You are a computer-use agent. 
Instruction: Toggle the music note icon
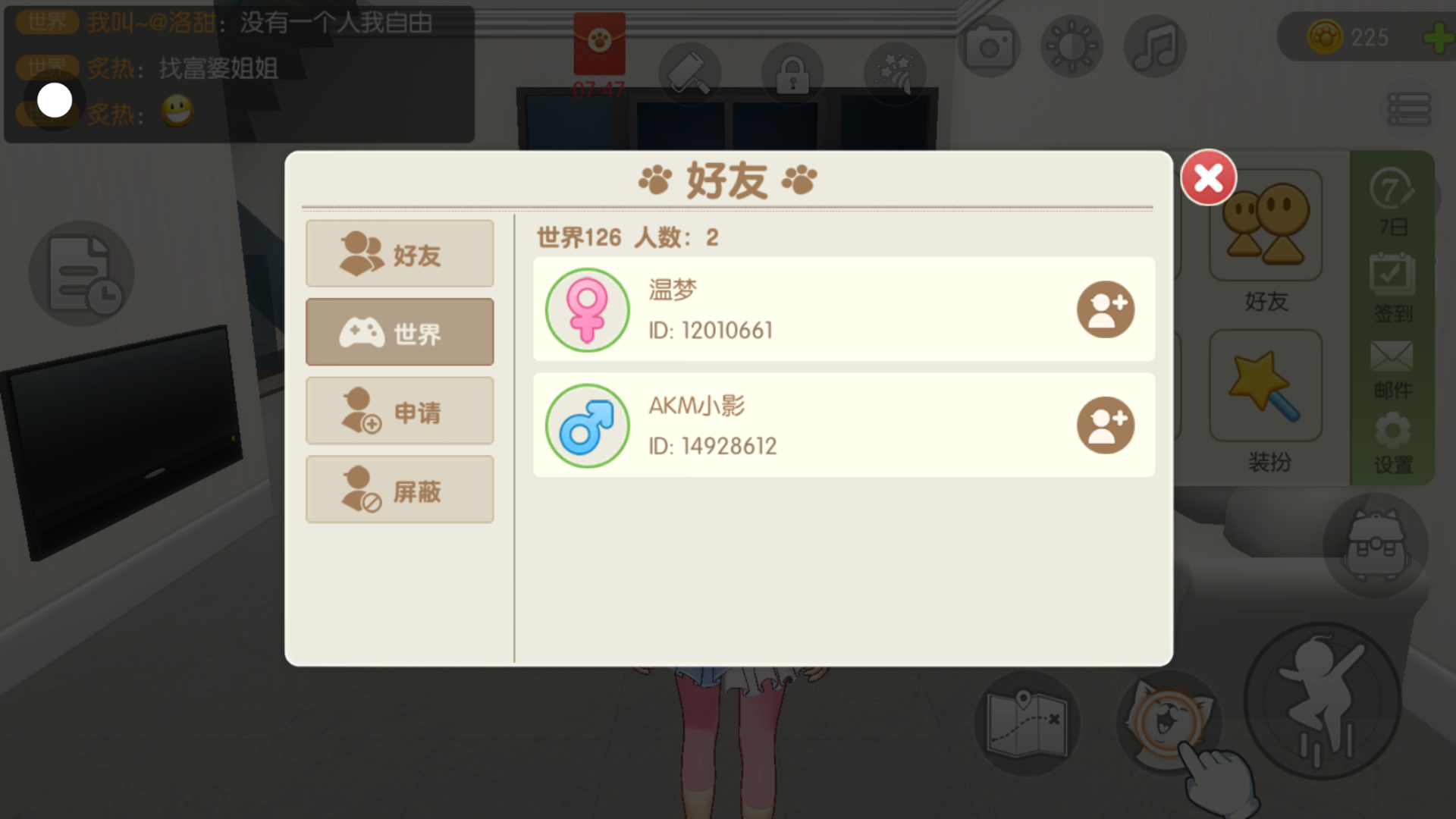tap(1155, 46)
